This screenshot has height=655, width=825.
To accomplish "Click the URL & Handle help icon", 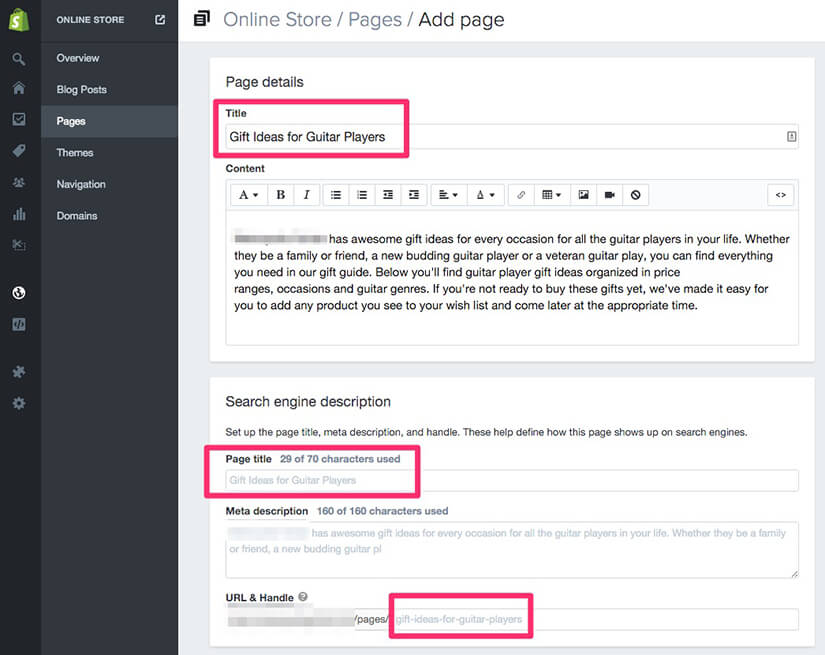I will pyautogui.click(x=303, y=597).
